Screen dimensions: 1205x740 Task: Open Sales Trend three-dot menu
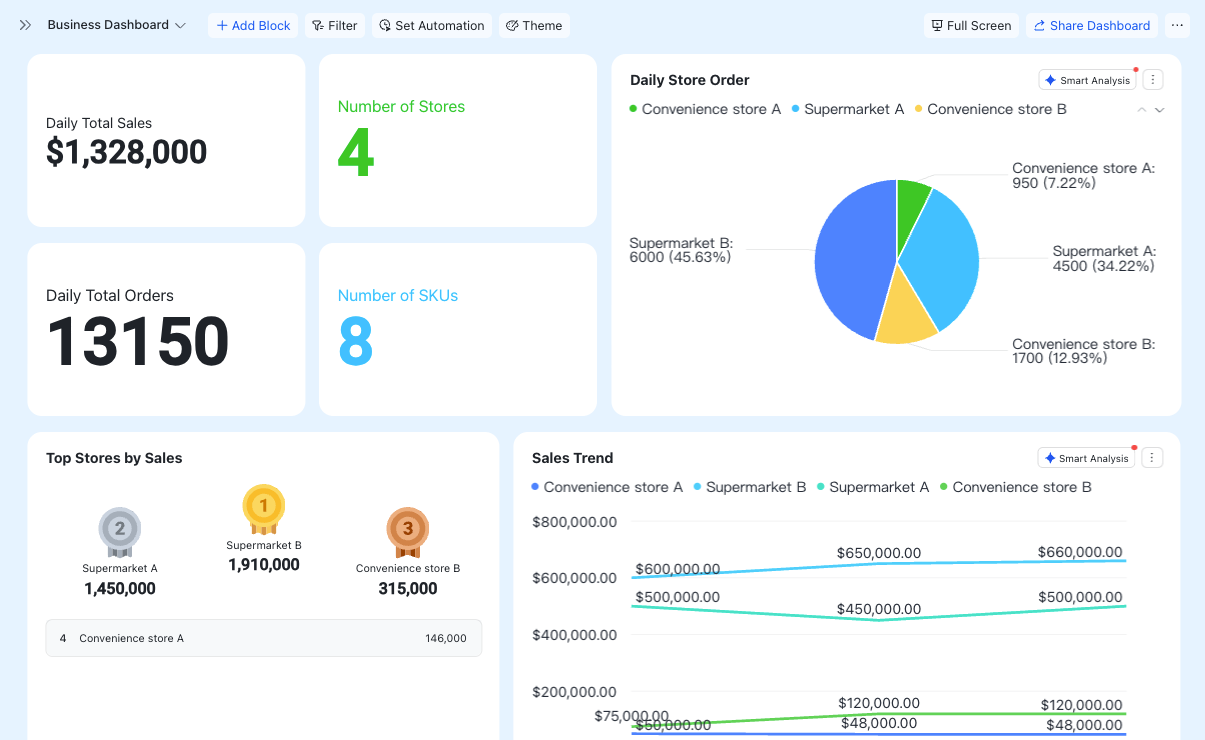point(1152,458)
